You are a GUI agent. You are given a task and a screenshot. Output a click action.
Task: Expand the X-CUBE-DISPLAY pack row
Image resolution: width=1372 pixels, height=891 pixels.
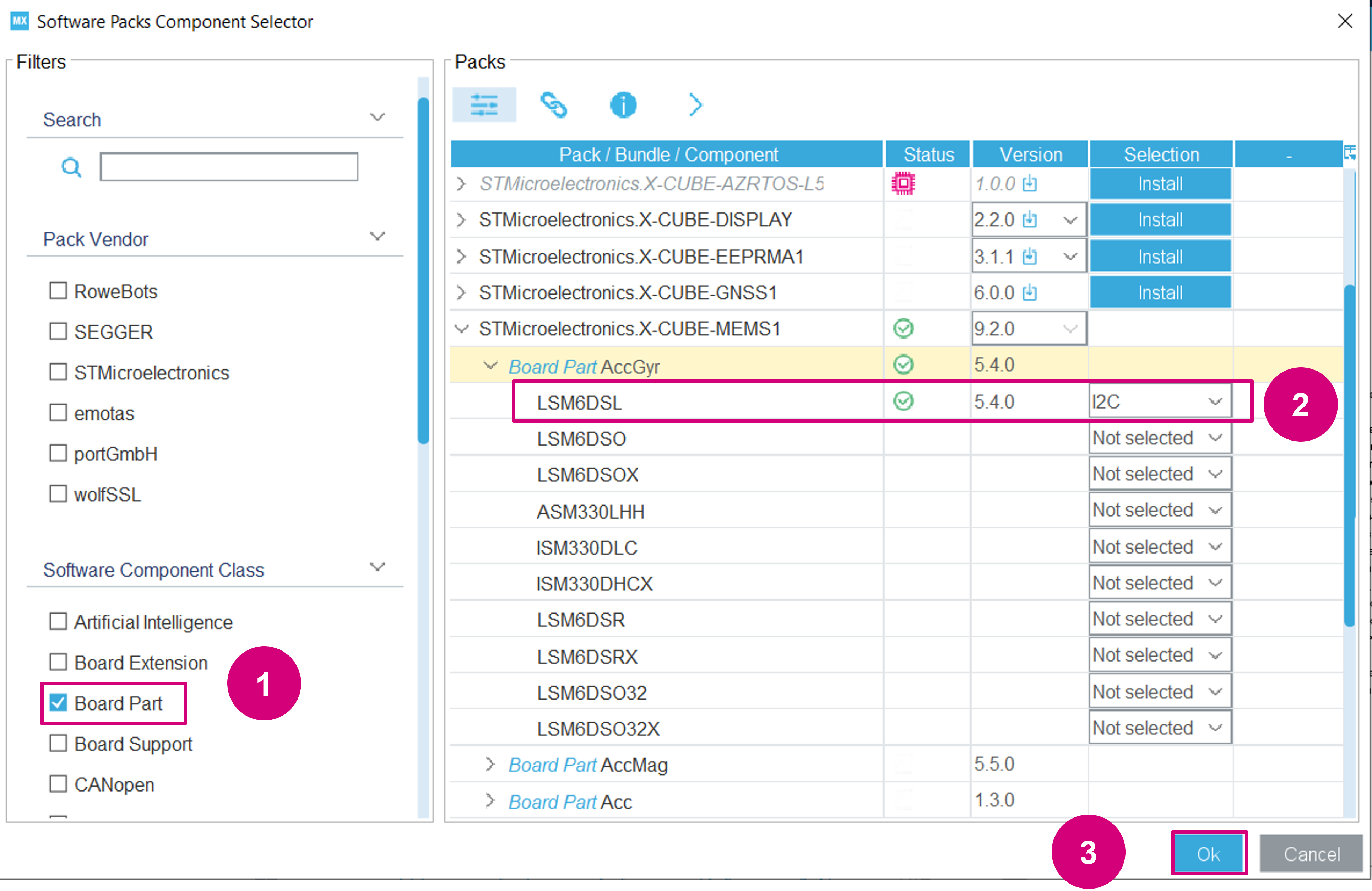click(x=461, y=220)
